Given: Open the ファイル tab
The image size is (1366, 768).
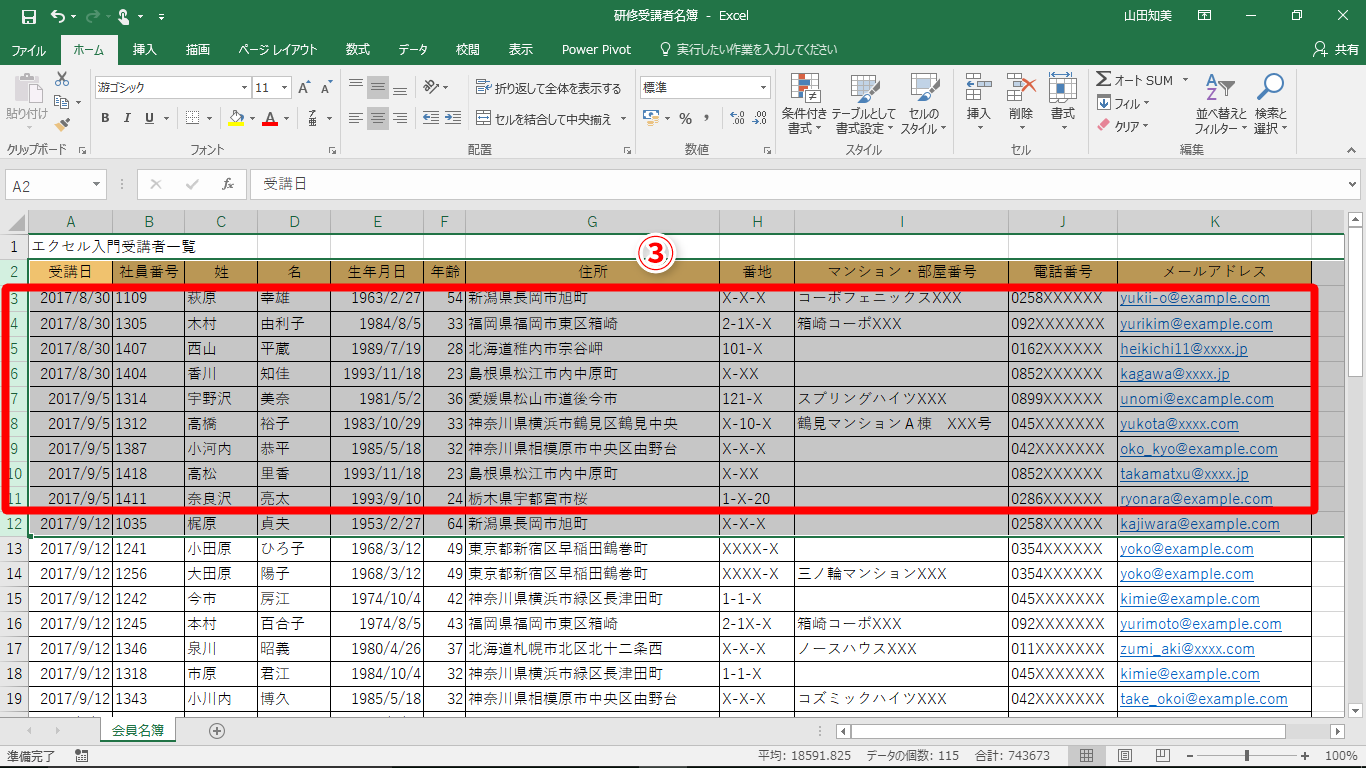Looking at the screenshot, I should pyautogui.click(x=28, y=49).
